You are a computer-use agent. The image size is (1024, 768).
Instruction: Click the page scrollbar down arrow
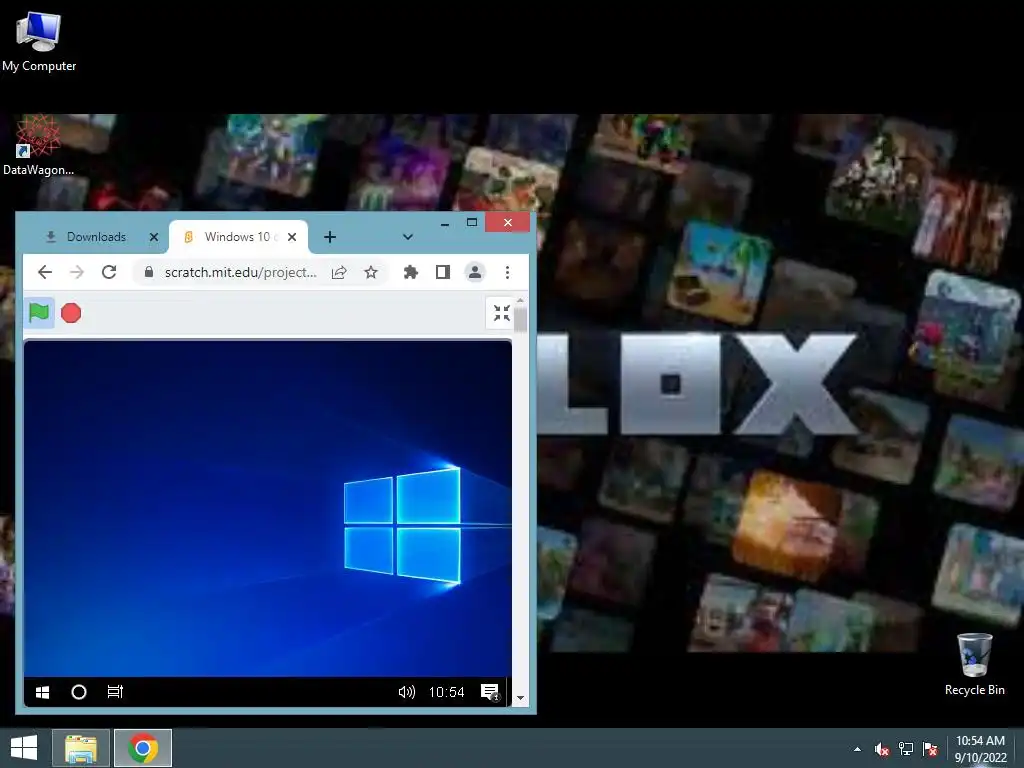[520, 697]
